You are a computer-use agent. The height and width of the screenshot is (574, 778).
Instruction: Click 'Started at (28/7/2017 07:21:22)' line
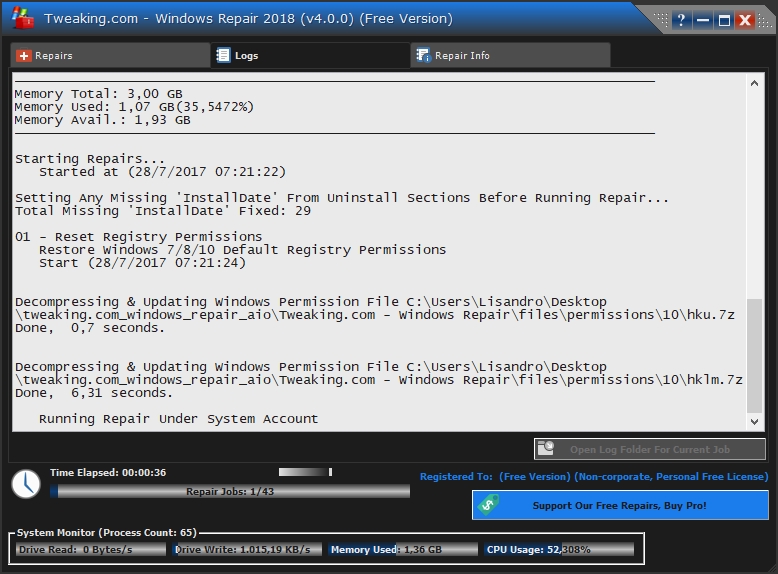[162, 172]
